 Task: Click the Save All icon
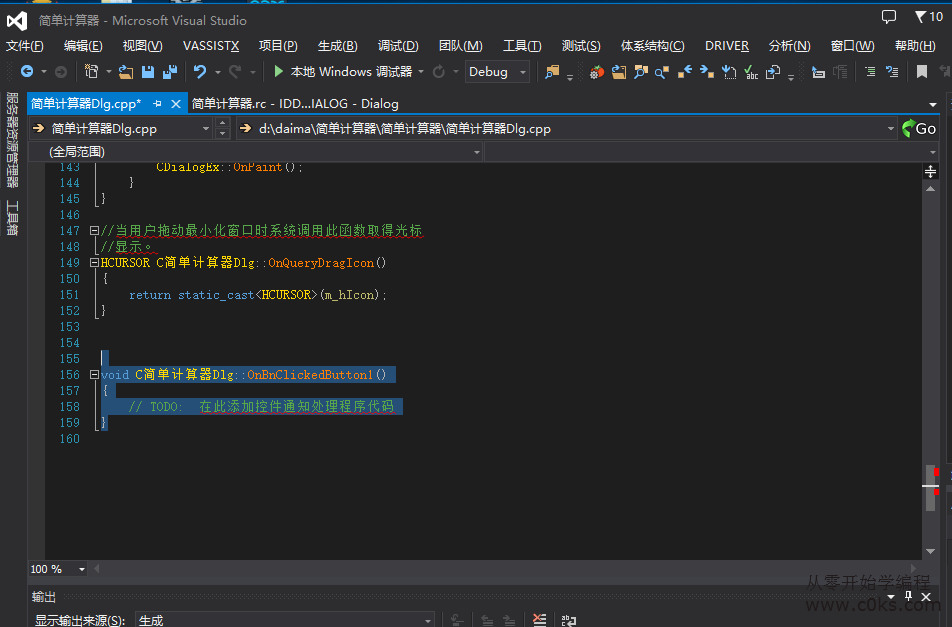[x=169, y=72]
